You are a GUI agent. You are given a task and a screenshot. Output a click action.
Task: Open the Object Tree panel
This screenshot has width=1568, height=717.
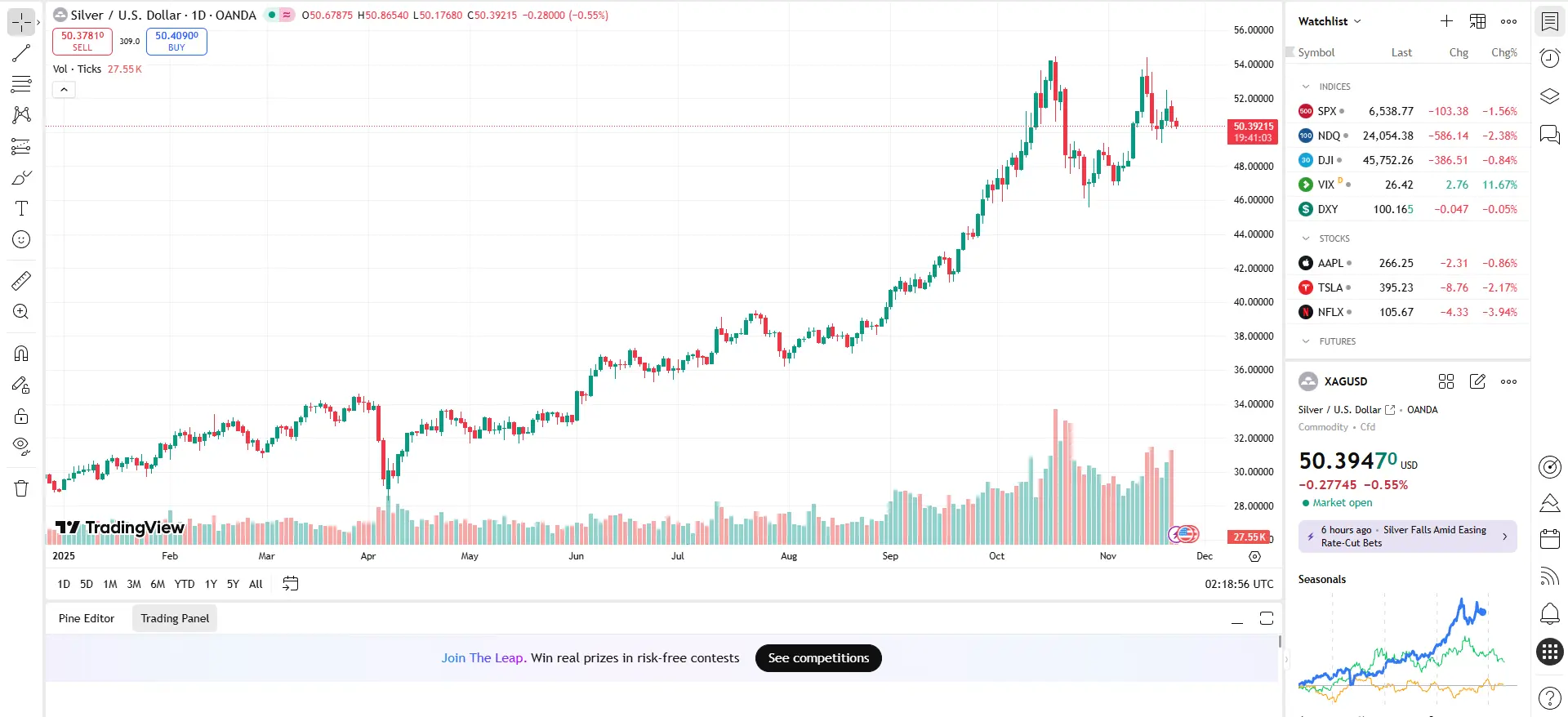(x=1548, y=96)
